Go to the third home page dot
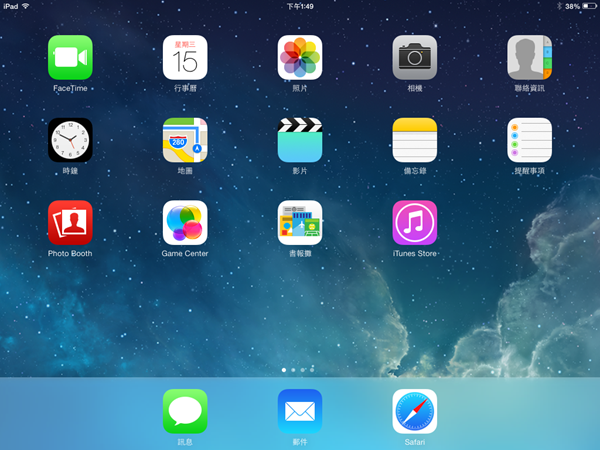Viewport: 600px width, 450px height. click(303, 370)
